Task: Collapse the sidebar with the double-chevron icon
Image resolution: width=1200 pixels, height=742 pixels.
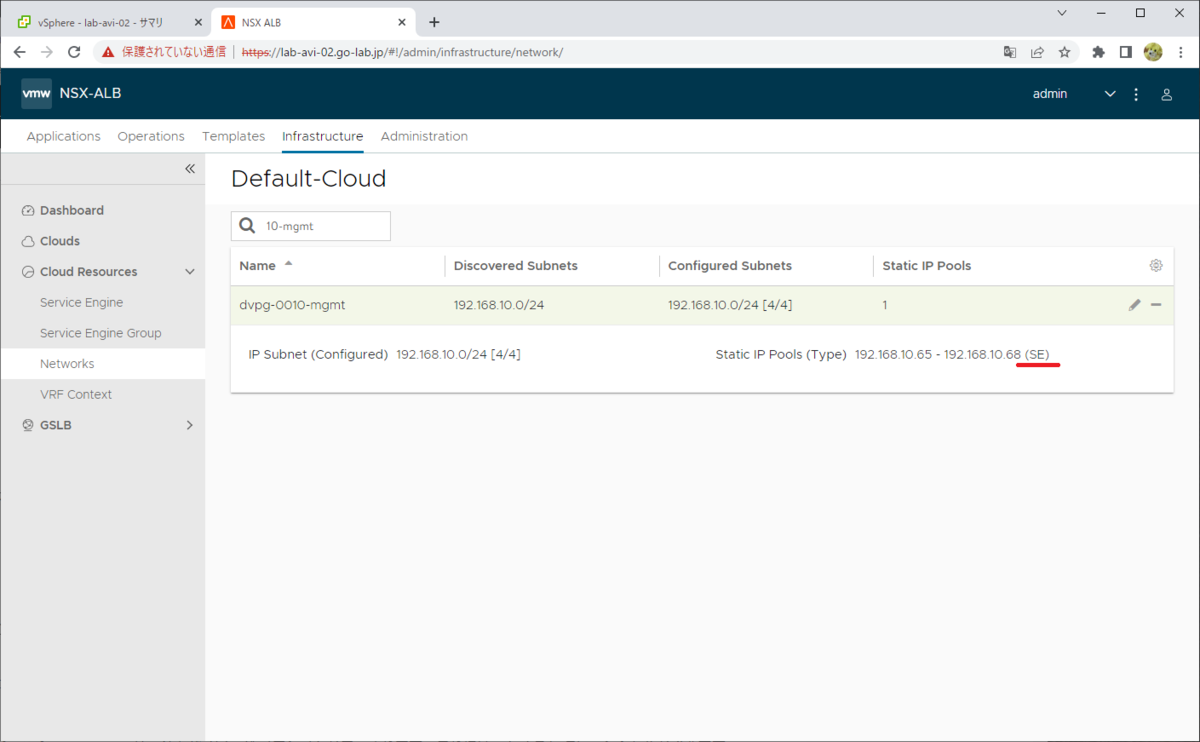Action: (x=190, y=169)
